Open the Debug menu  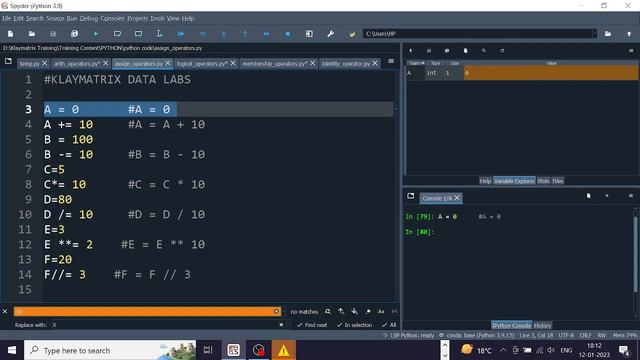click(89, 18)
